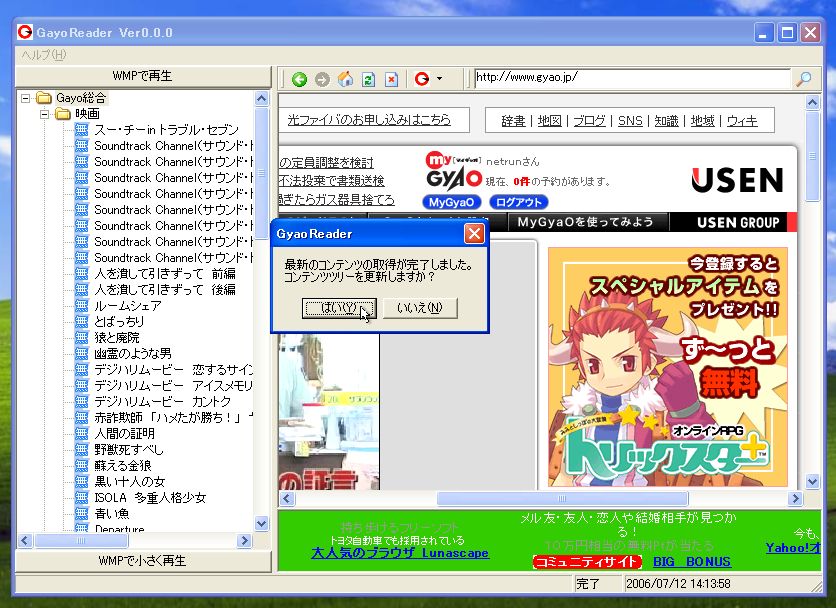Open the 知識 link
This screenshot has width=836, height=608.
(x=666, y=121)
